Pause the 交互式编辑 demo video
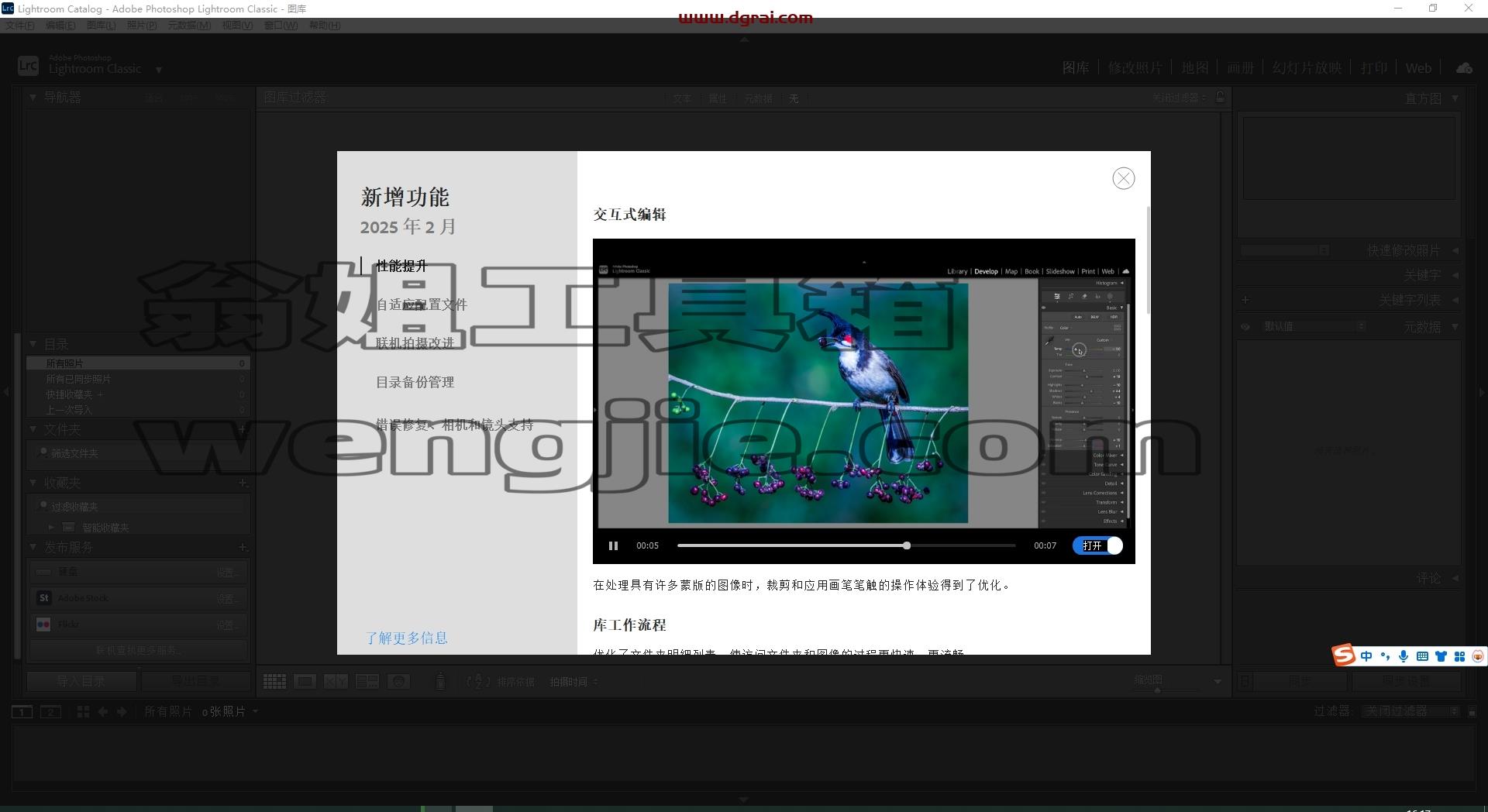The width and height of the screenshot is (1488, 812). (613, 545)
